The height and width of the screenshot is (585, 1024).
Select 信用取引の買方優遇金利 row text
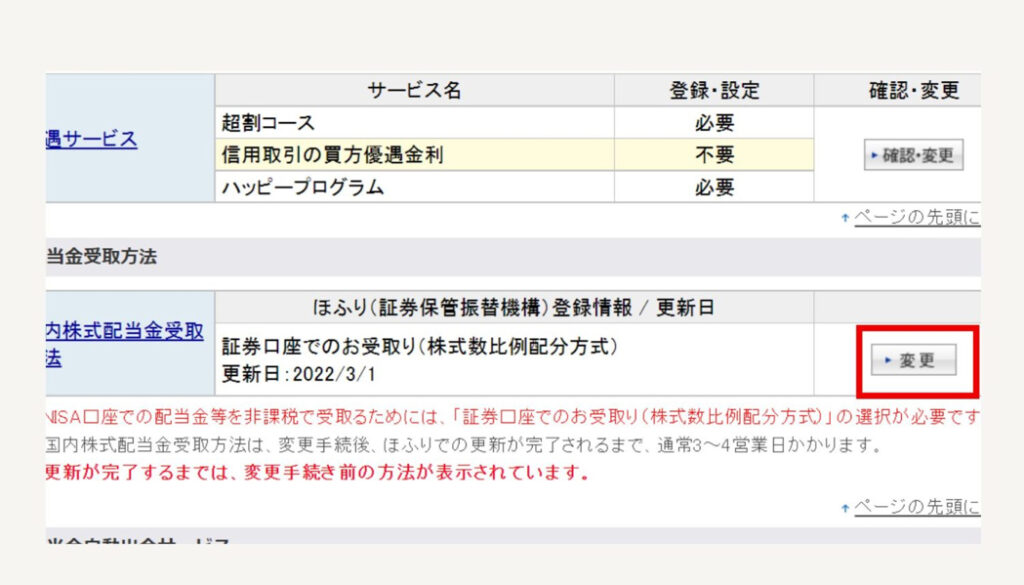point(332,155)
